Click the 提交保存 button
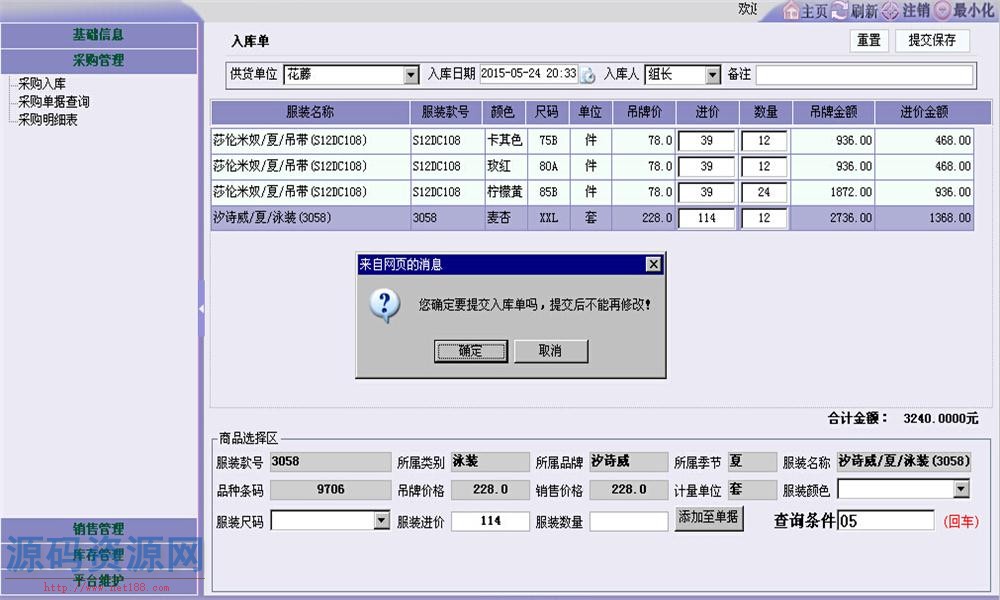Image resolution: width=1000 pixels, height=600 pixels. tap(932, 41)
